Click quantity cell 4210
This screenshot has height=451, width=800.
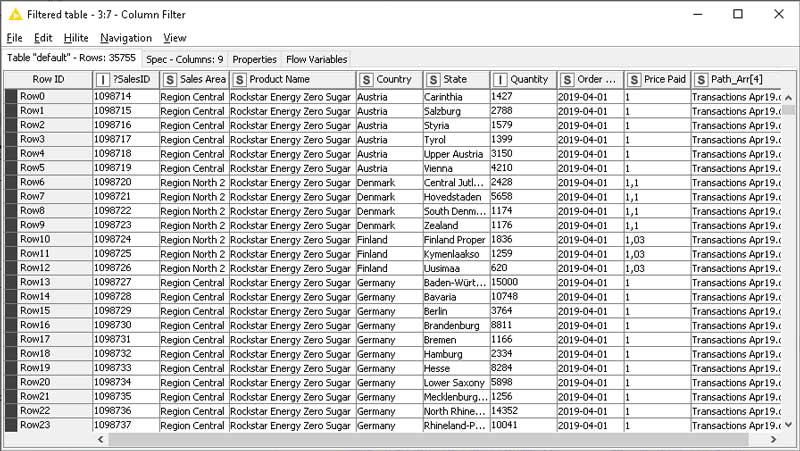pyautogui.click(x=523, y=168)
